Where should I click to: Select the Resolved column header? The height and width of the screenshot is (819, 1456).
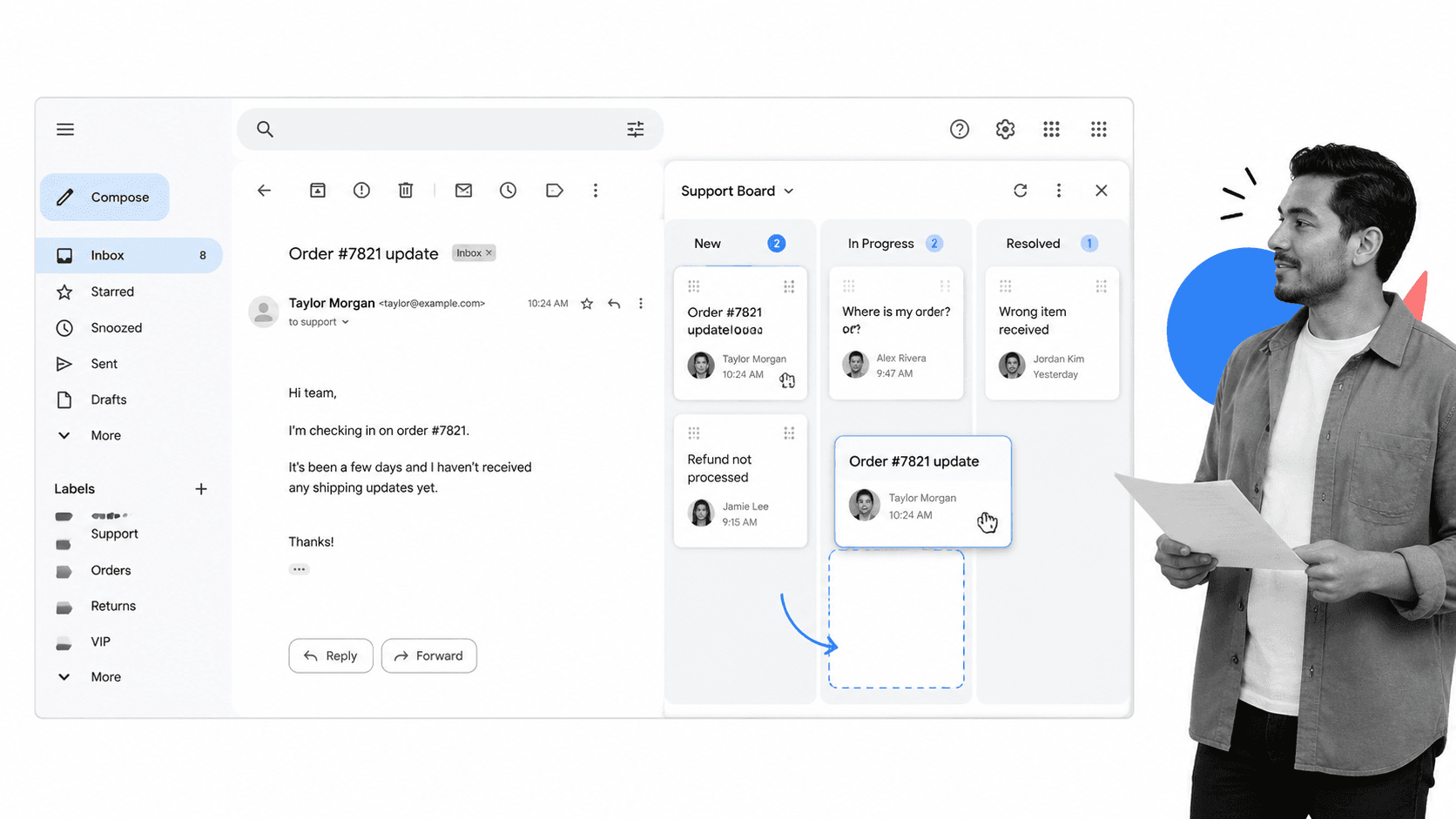tap(1033, 244)
